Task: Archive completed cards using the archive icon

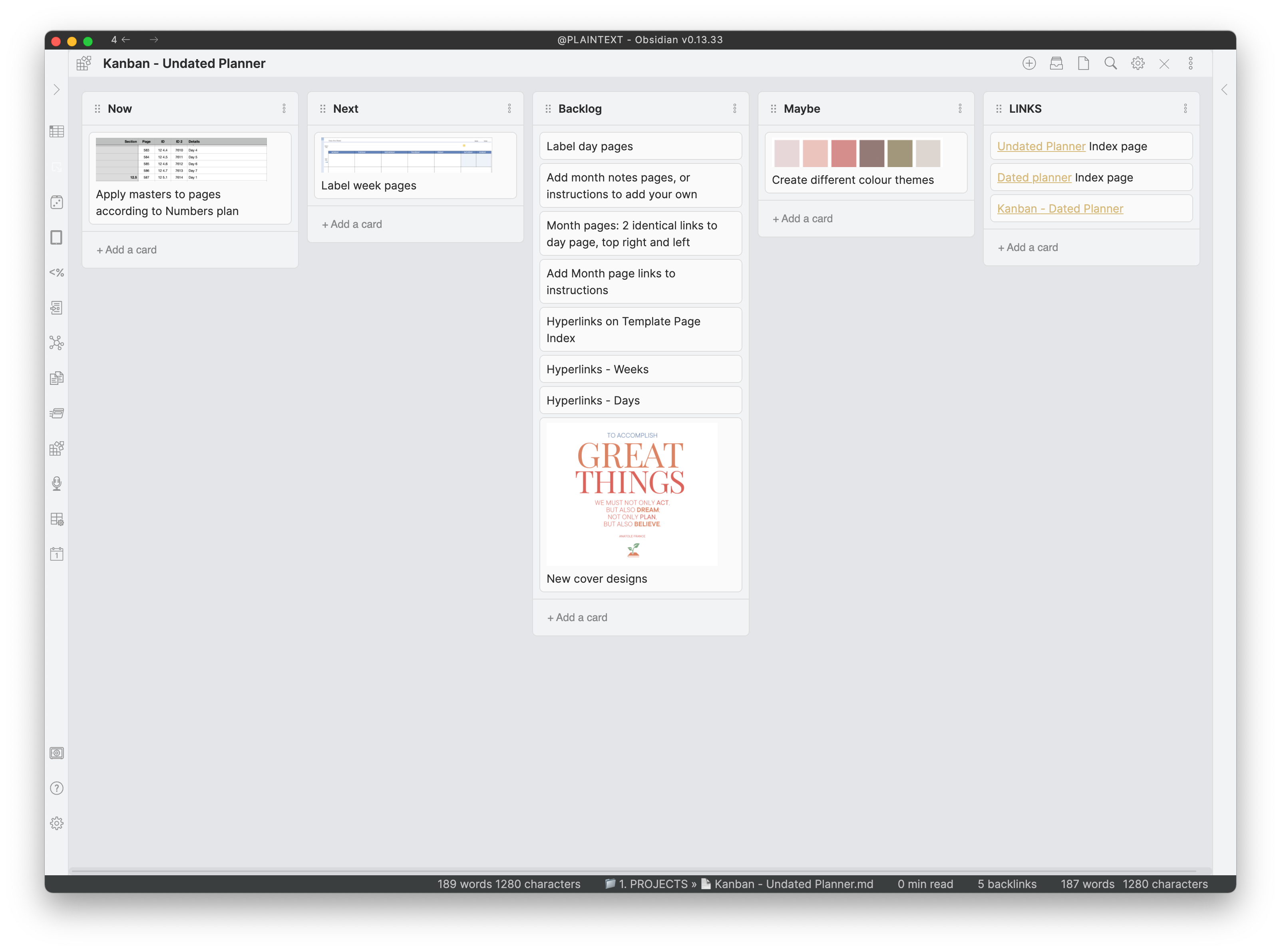Action: pyautogui.click(x=1056, y=64)
